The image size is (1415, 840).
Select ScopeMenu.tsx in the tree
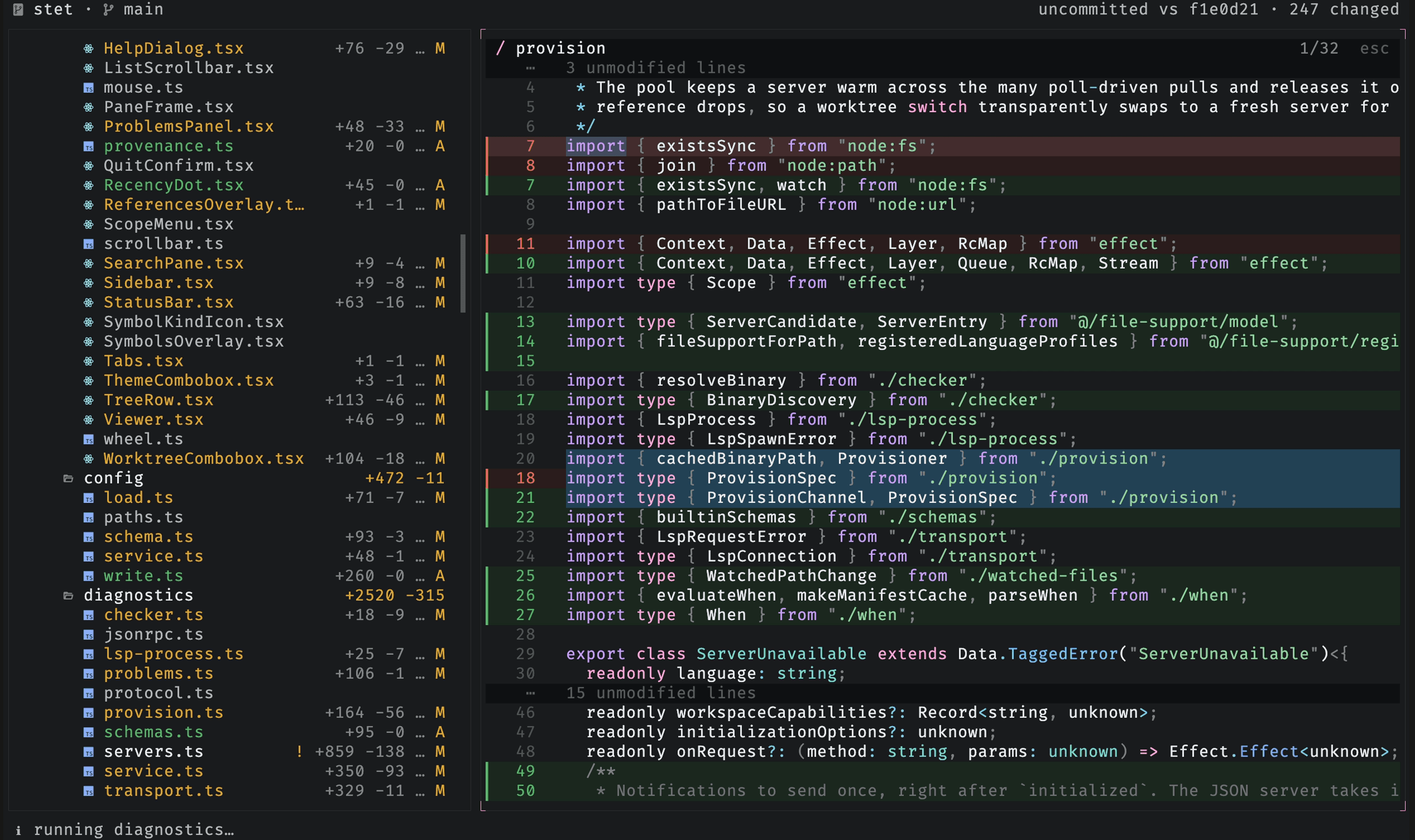tap(169, 224)
